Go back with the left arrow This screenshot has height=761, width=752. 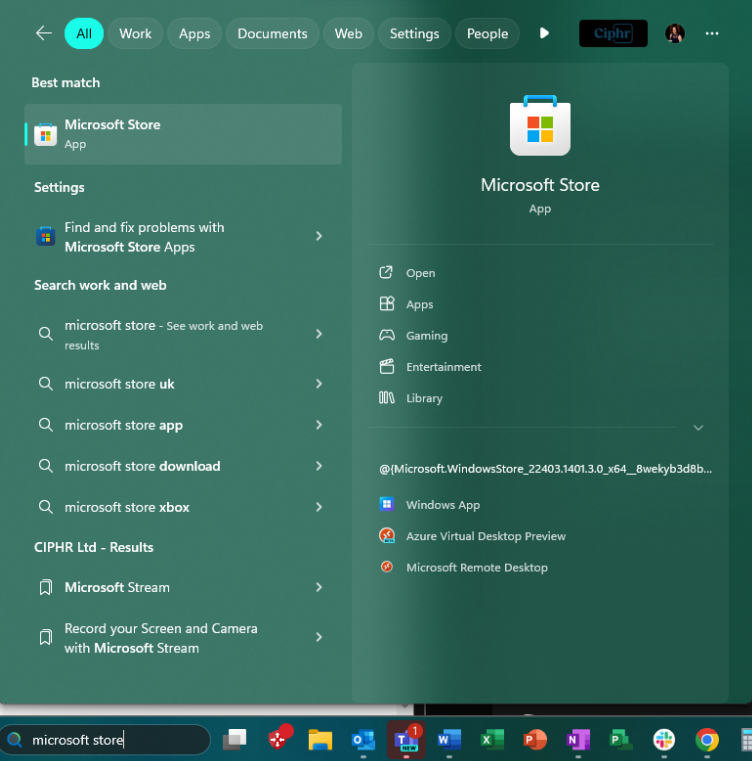44,33
